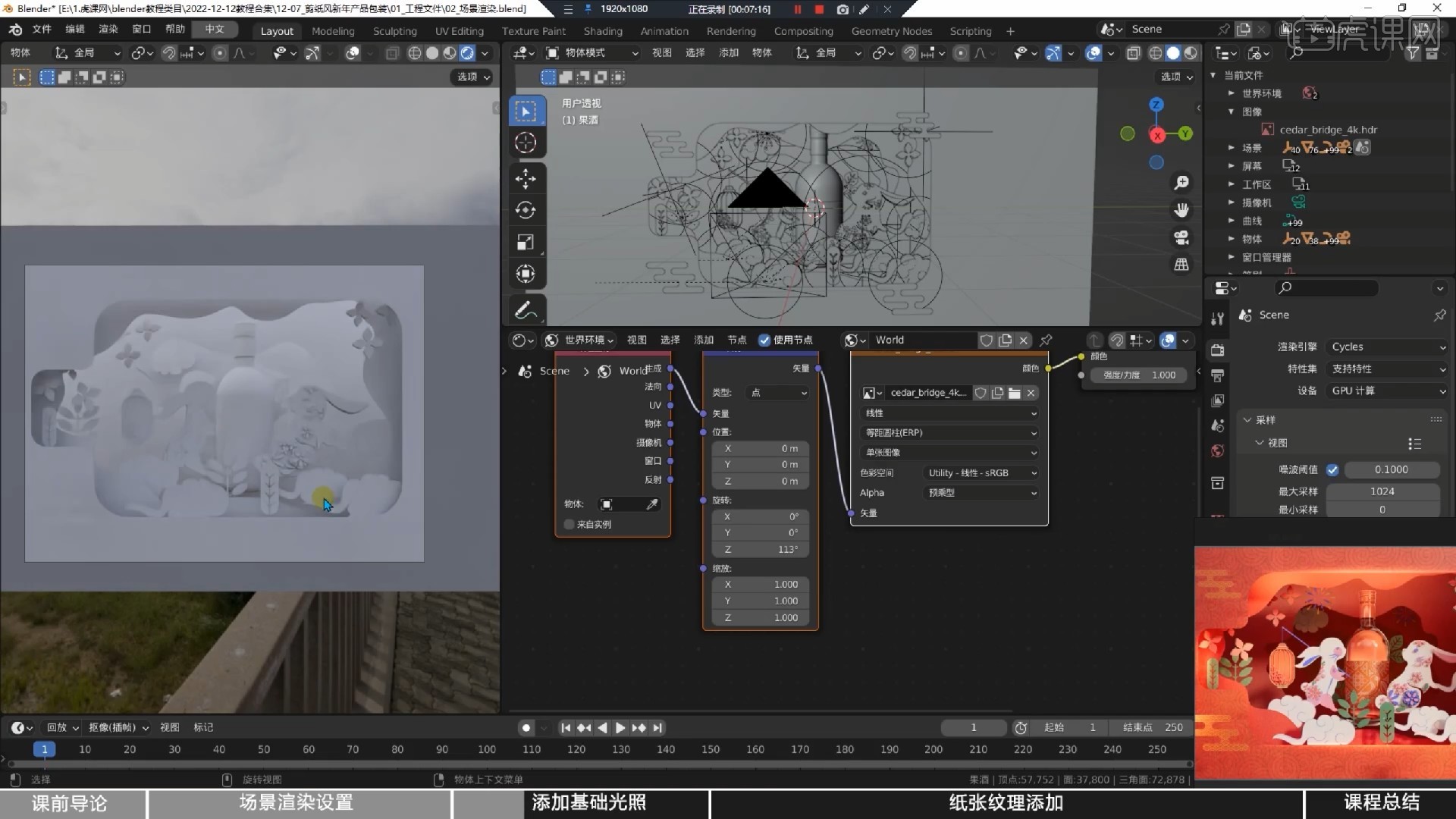The image size is (1456, 819).
Task: Activate the Rotate tool
Action: pyautogui.click(x=526, y=210)
